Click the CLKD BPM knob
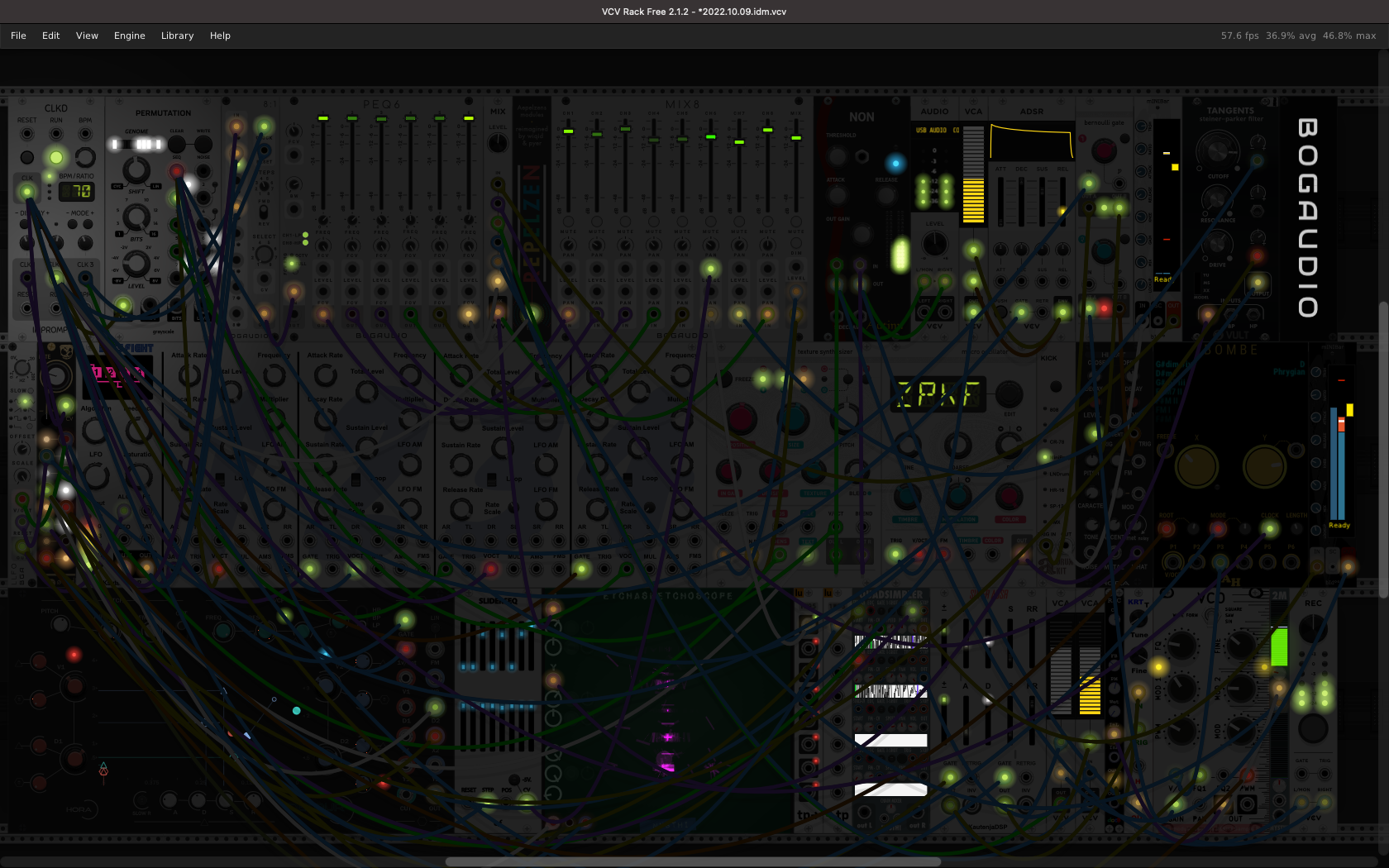Screen dimensions: 1389x868 [85, 157]
